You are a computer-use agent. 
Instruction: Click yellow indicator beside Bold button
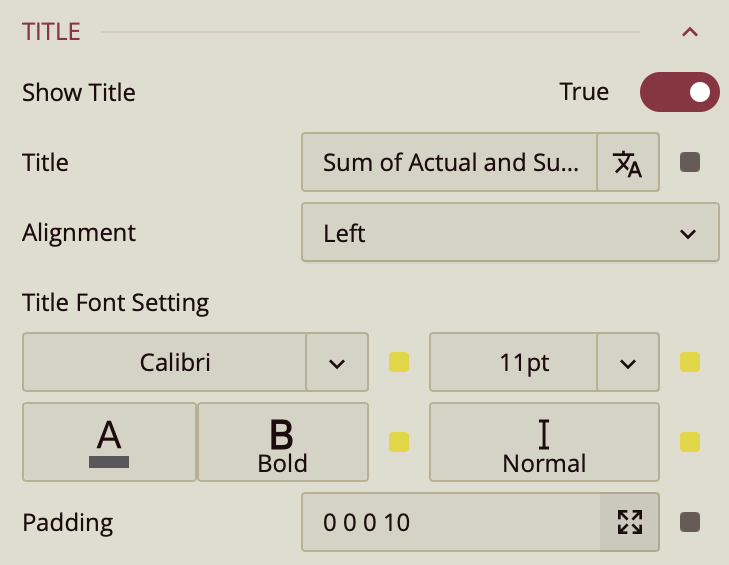point(399,442)
